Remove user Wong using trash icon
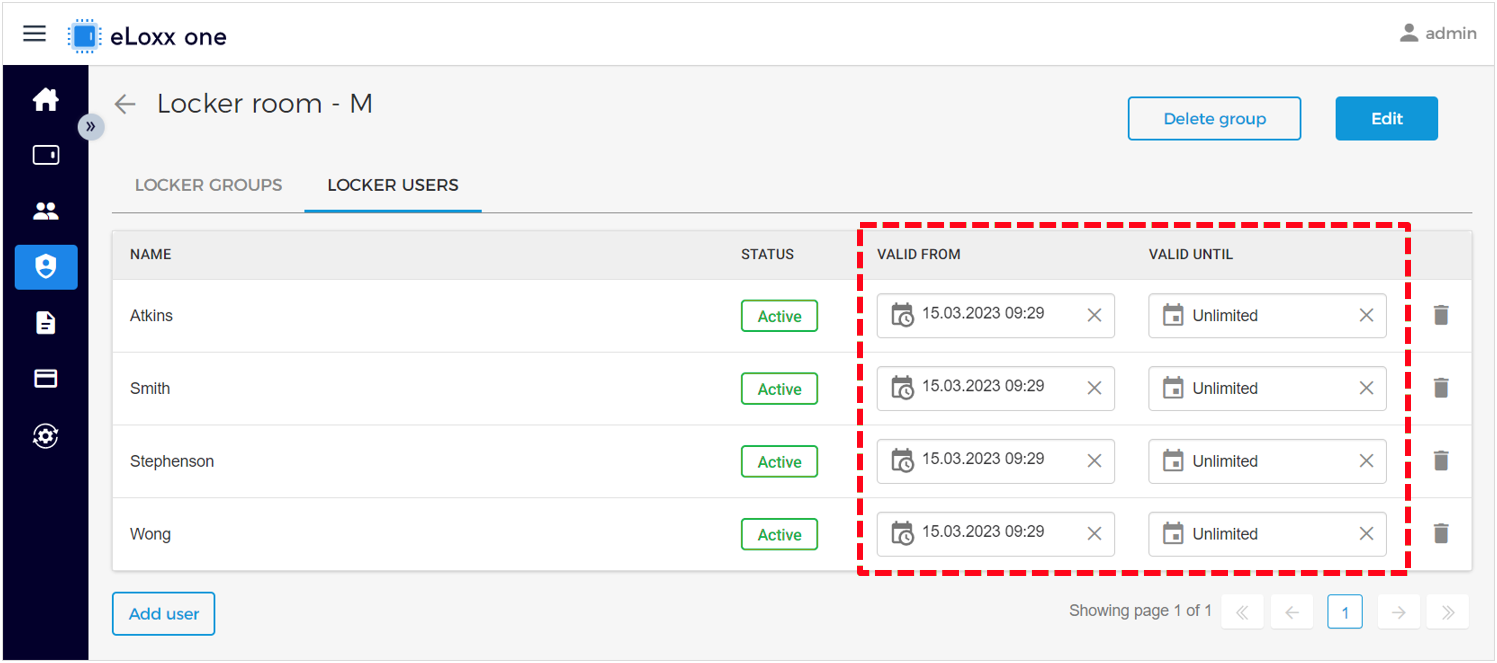Screen dimensions: 1497x663 pyautogui.click(x=1441, y=533)
